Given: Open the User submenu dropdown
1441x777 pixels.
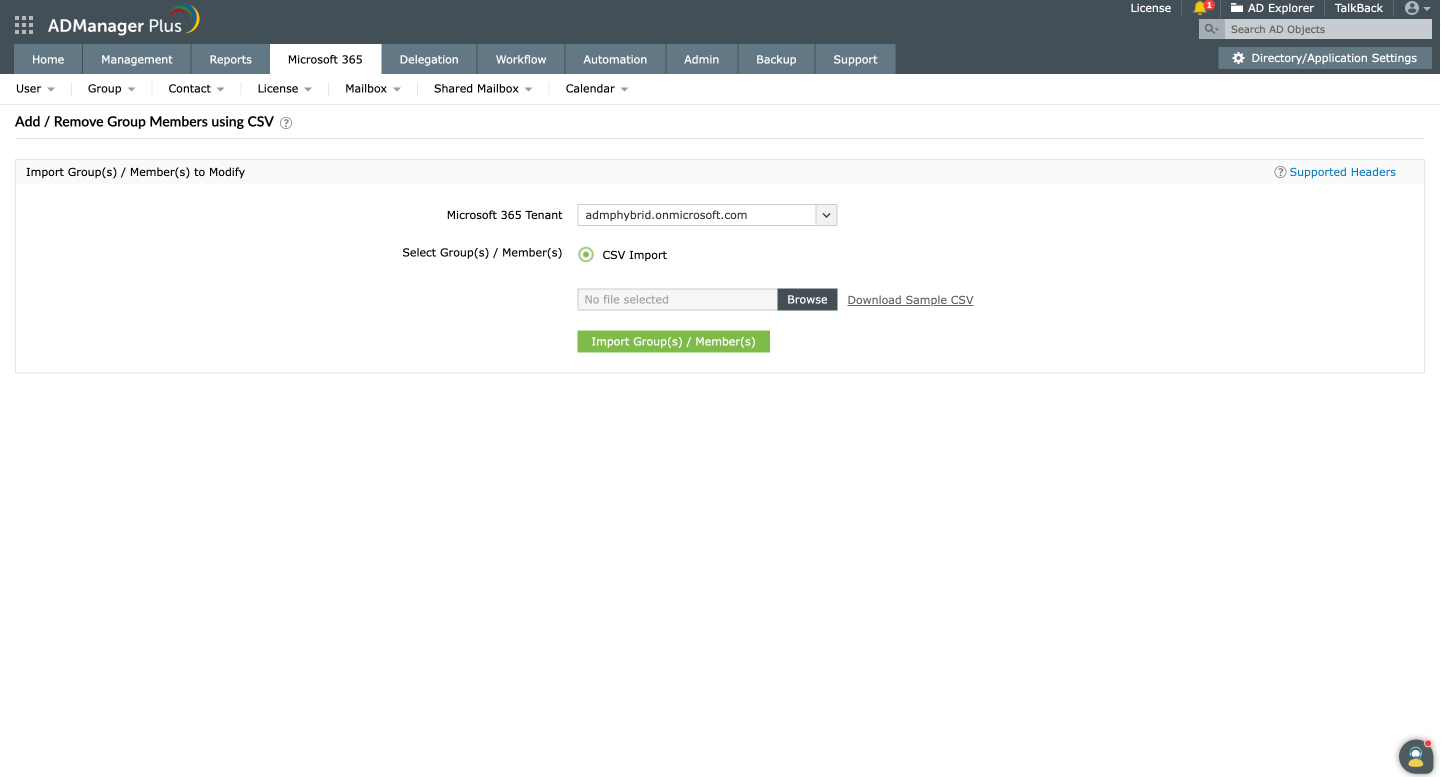Looking at the screenshot, I should pos(36,89).
